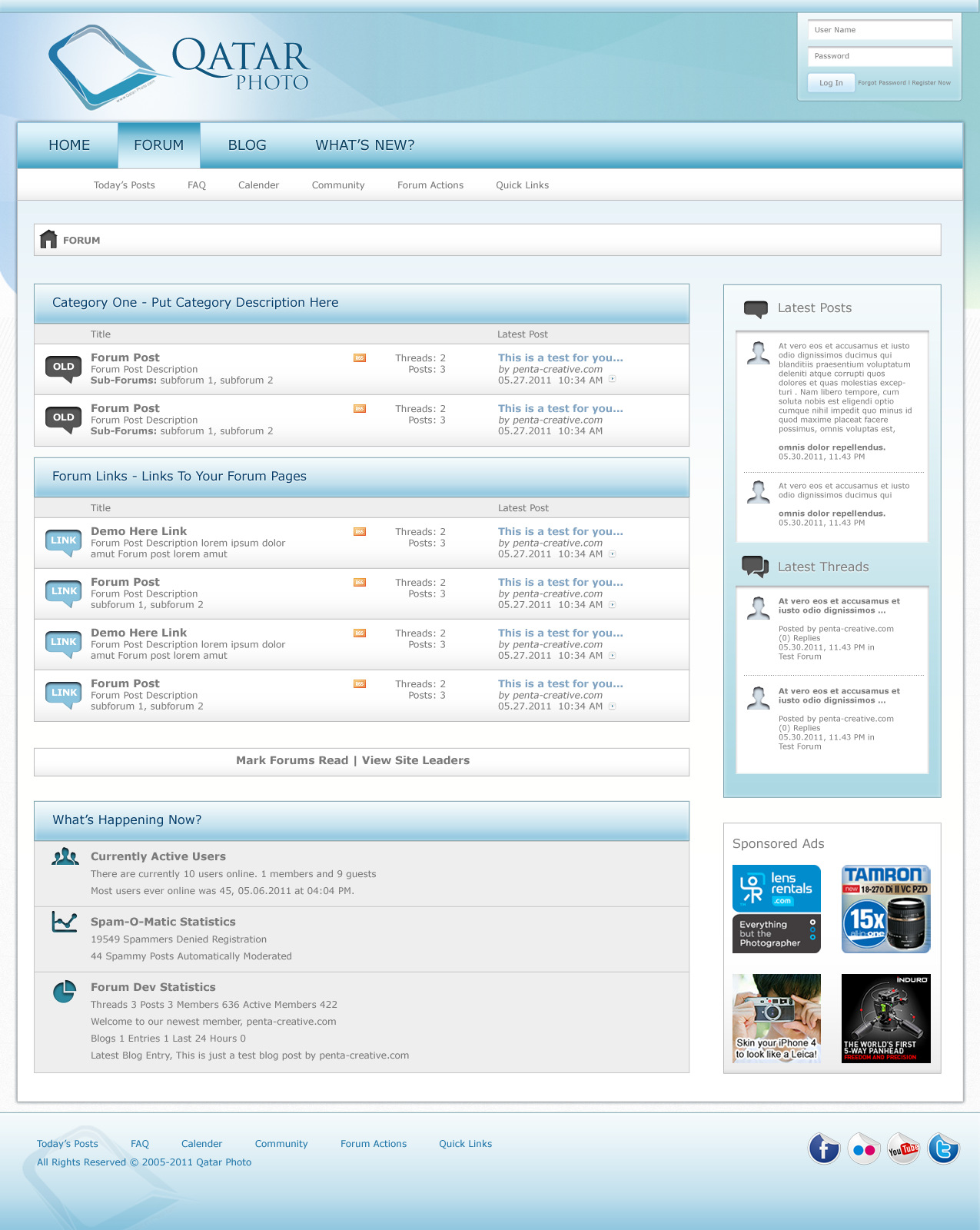Click the Spam-O-Matic Statistics chart icon

coord(65,922)
